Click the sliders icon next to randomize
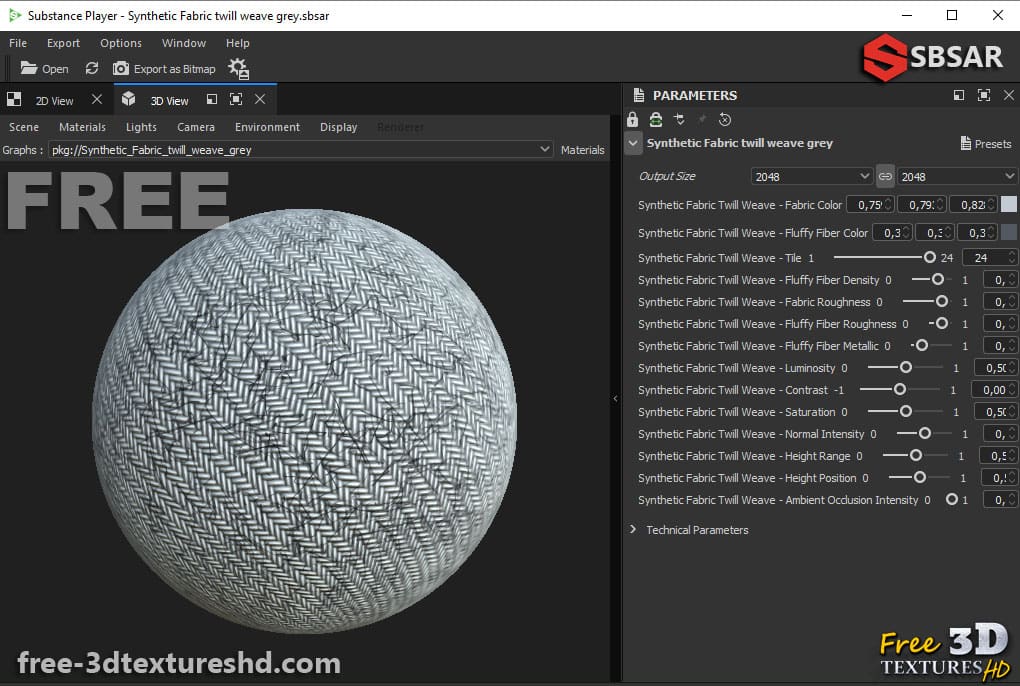This screenshot has height=686, width=1020. tap(679, 119)
